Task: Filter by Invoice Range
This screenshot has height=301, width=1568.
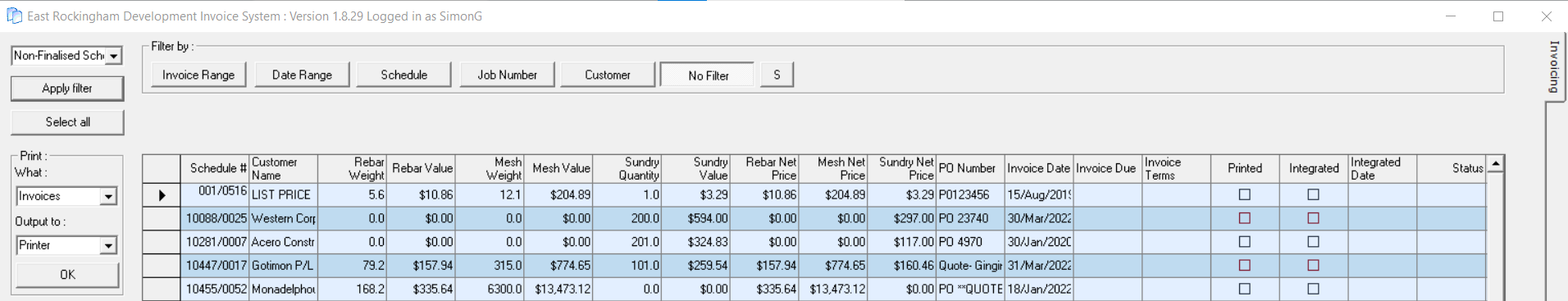Action: (x=198, y=75)
